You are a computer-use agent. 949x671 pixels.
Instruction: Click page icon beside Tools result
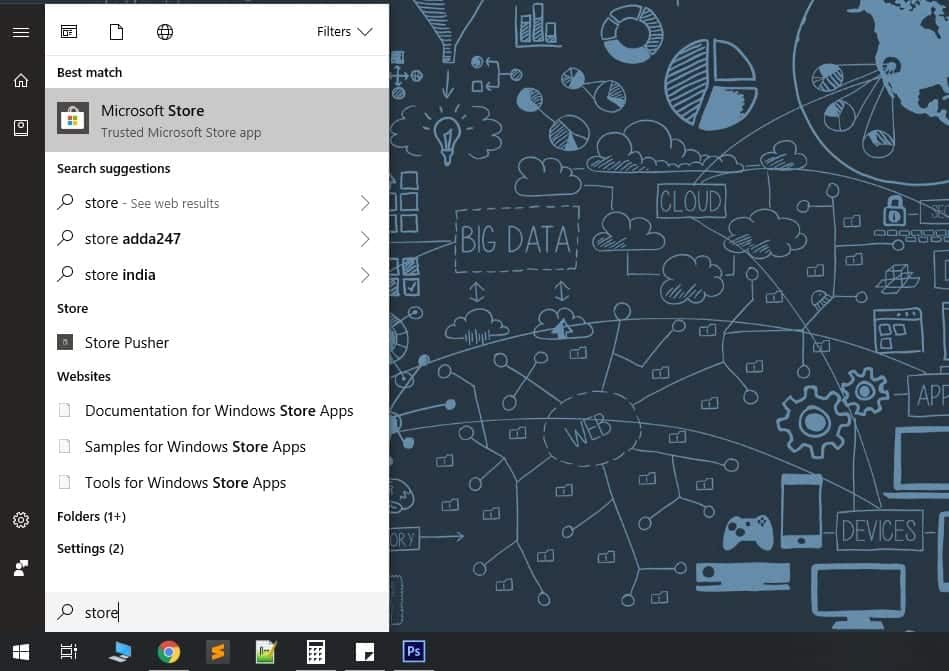(x=64, y=482)
